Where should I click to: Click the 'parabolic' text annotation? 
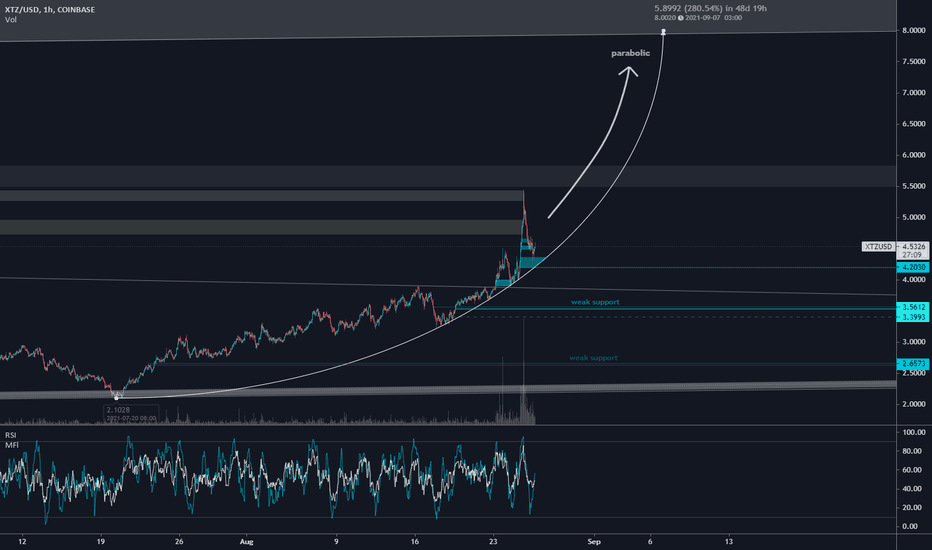[630, 54]
